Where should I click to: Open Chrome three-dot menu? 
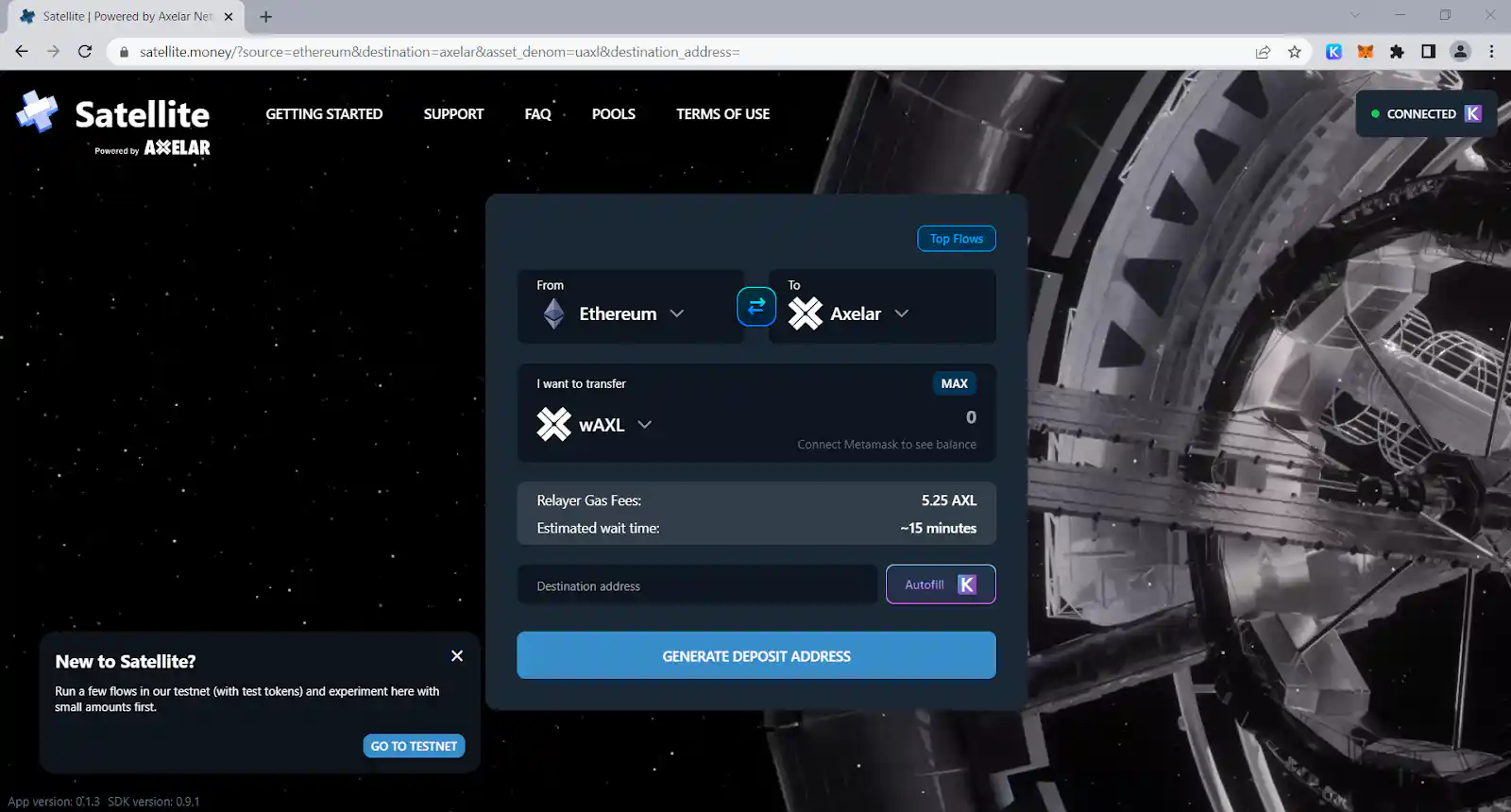pyautogui.click(x=1492, y=52)
